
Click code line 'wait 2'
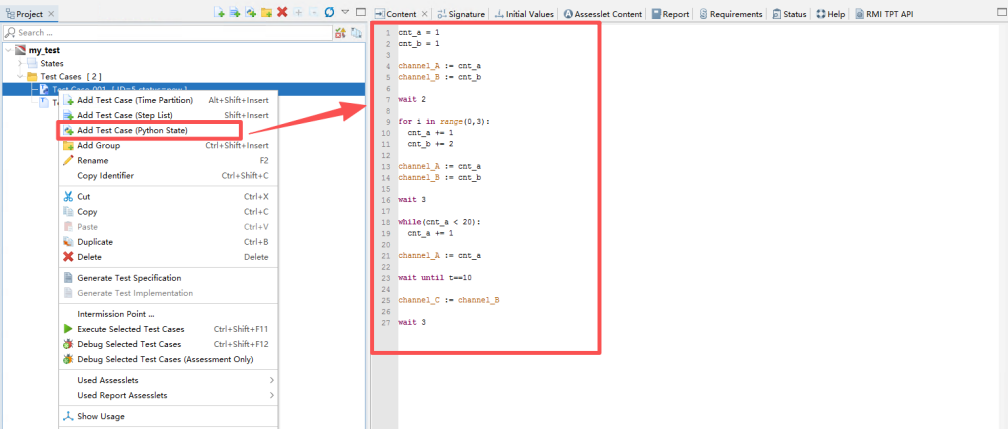[412, 100]
